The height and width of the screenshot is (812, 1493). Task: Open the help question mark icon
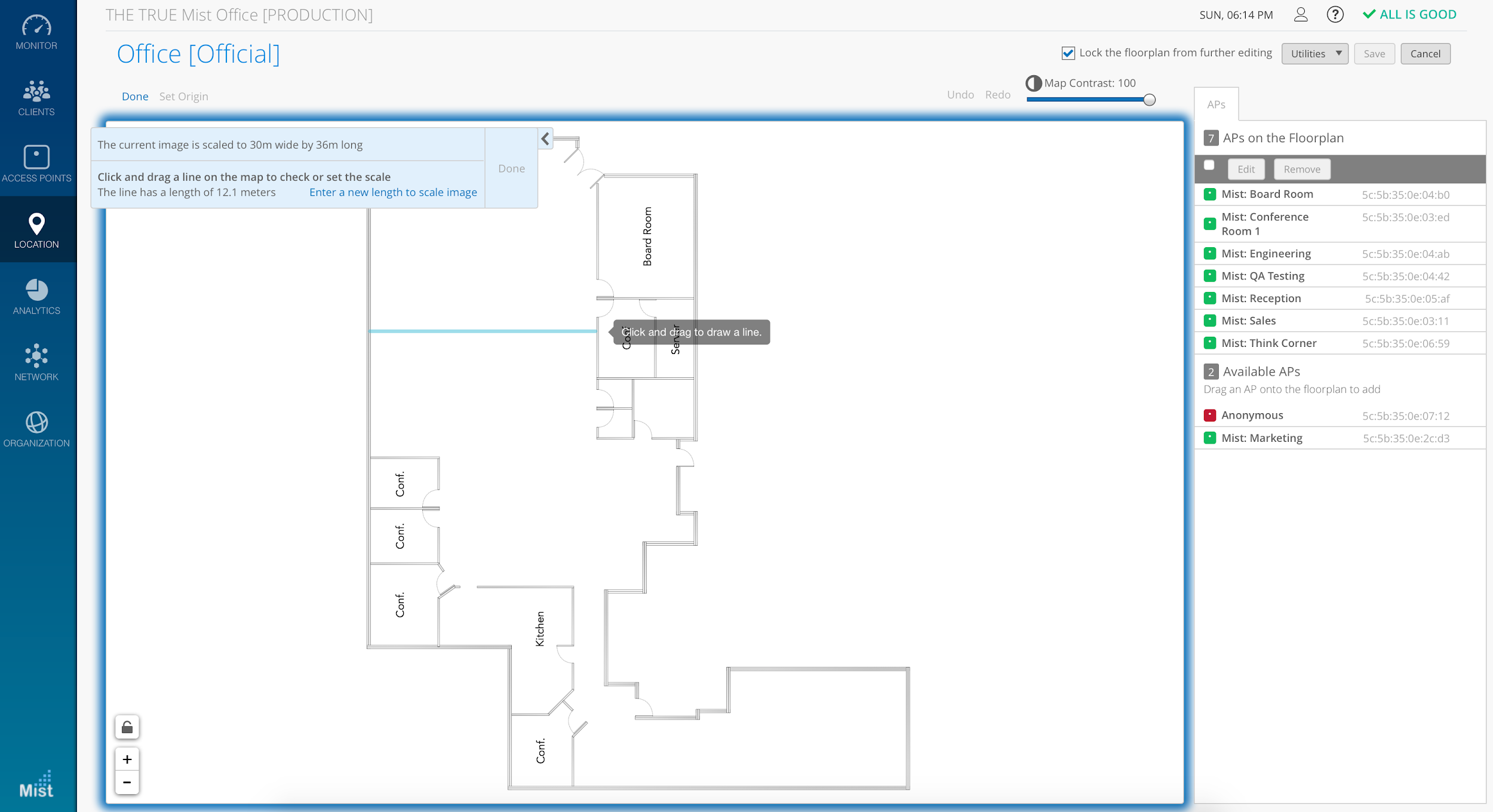click(x=1335, y=15)
